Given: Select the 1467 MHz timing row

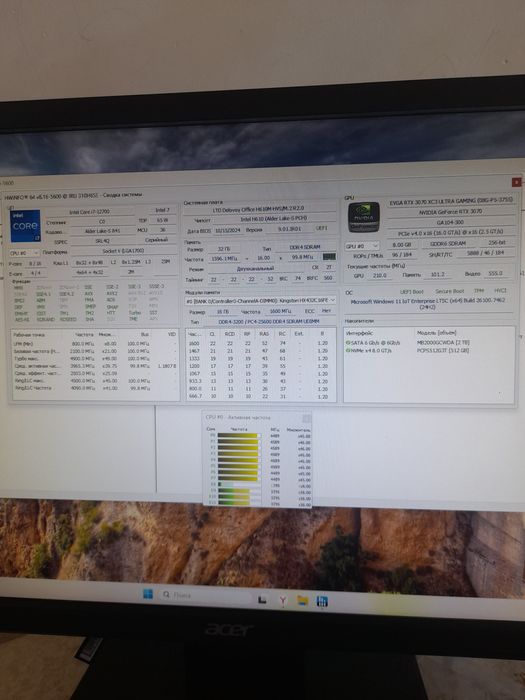Looking at the screenshot, I should [x=260, y=351].
